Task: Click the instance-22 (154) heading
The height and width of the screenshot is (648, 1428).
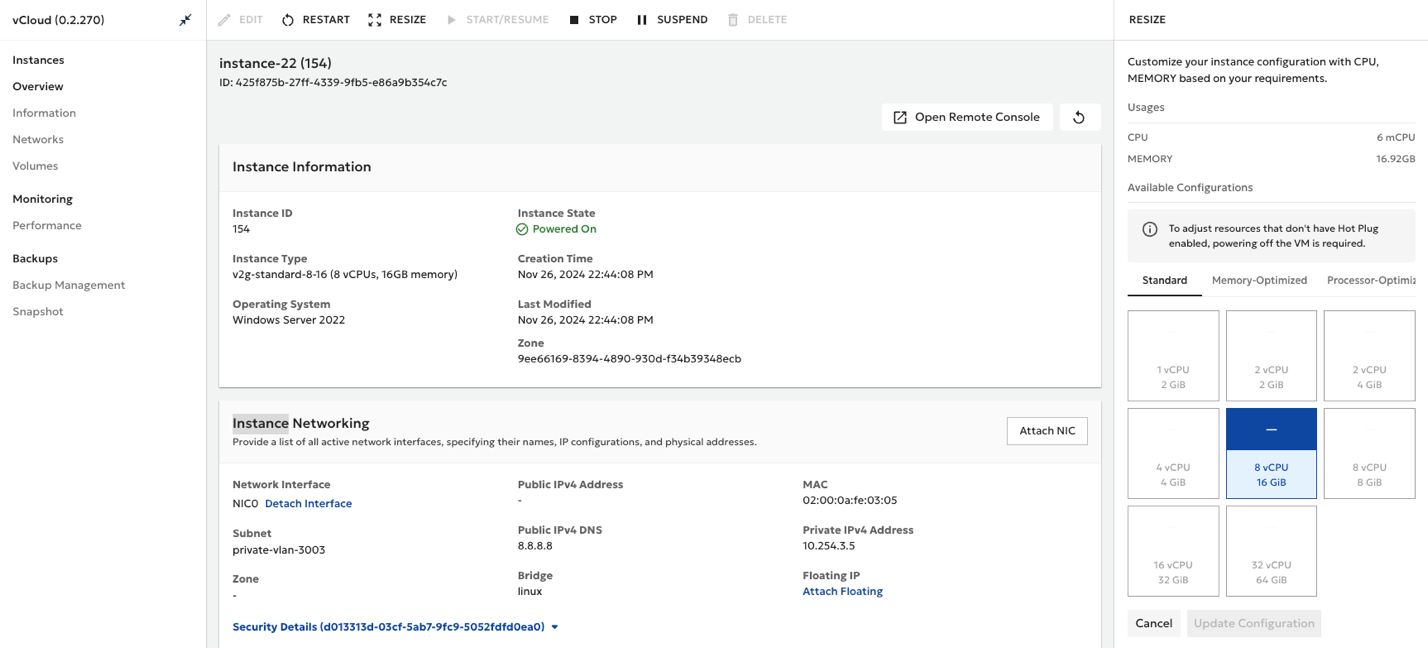Action: click(x=275, y=63)
